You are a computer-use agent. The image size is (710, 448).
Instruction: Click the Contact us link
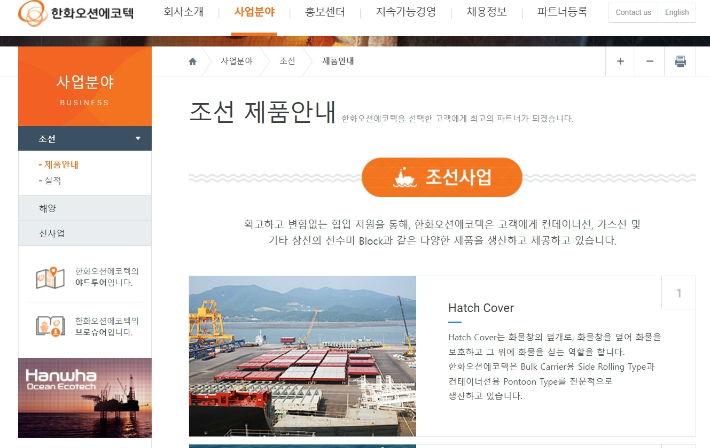pyautogui.click(x=633, y=13)
